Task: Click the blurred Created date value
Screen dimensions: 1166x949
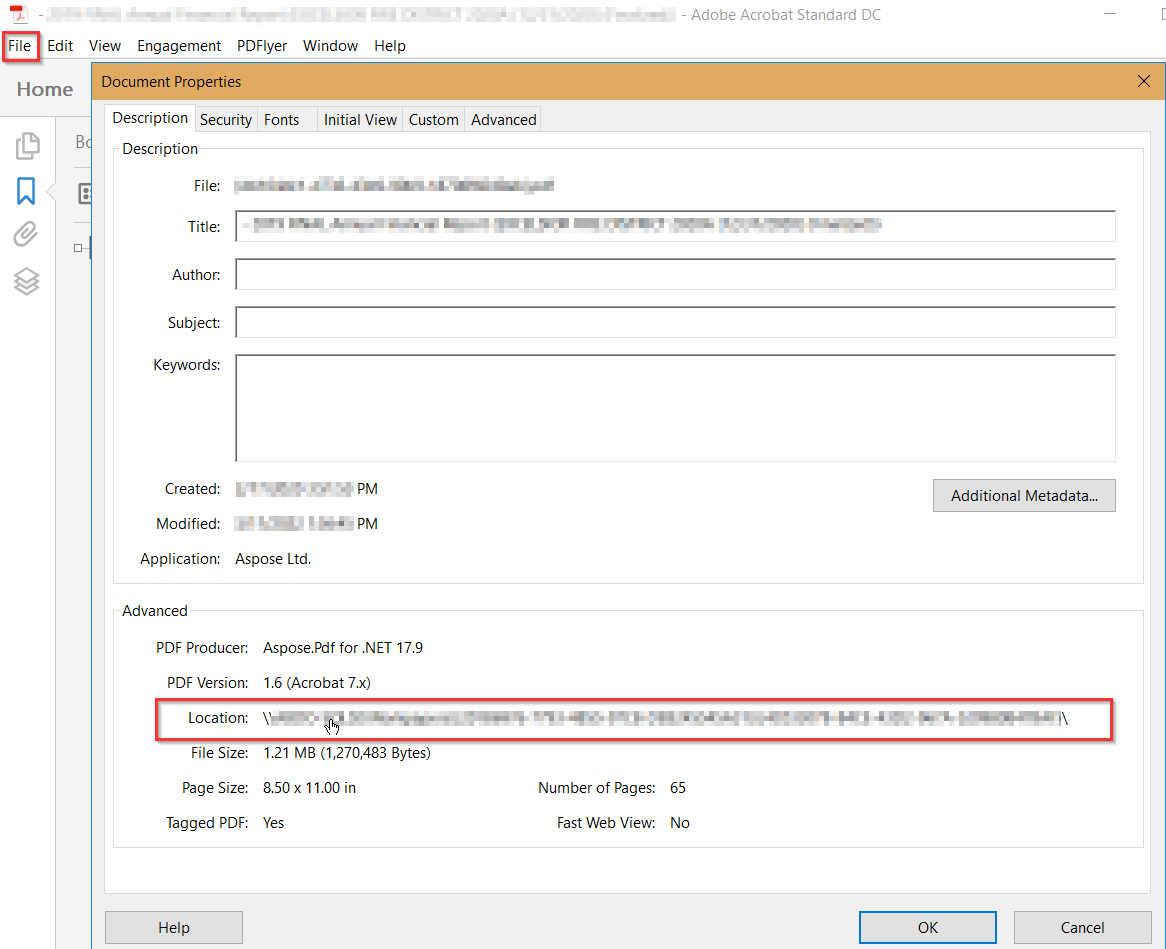Action: tap(306, 489)
